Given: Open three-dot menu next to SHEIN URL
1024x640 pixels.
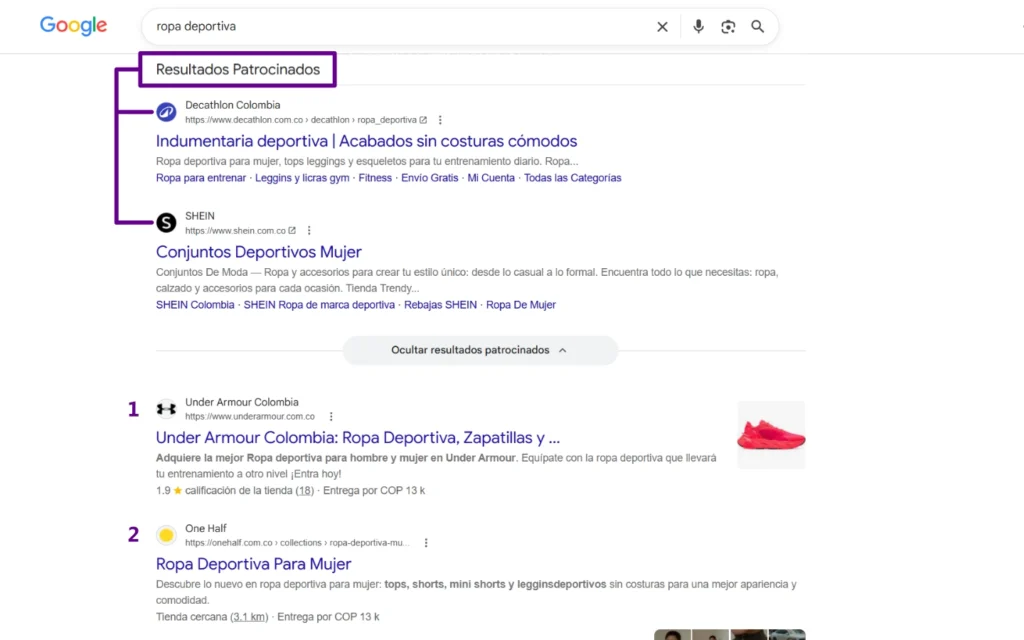Looking at the screenshot, I should coord(309,231).
